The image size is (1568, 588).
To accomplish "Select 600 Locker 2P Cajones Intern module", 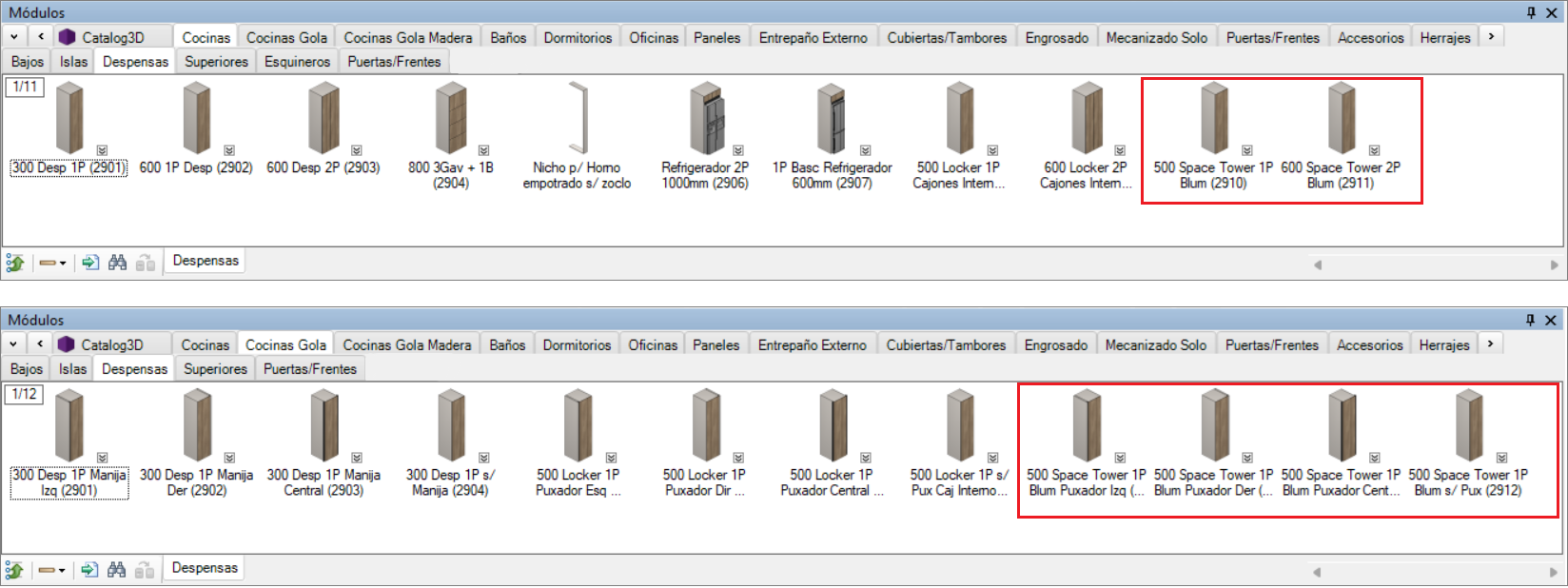I will 1087,118.
